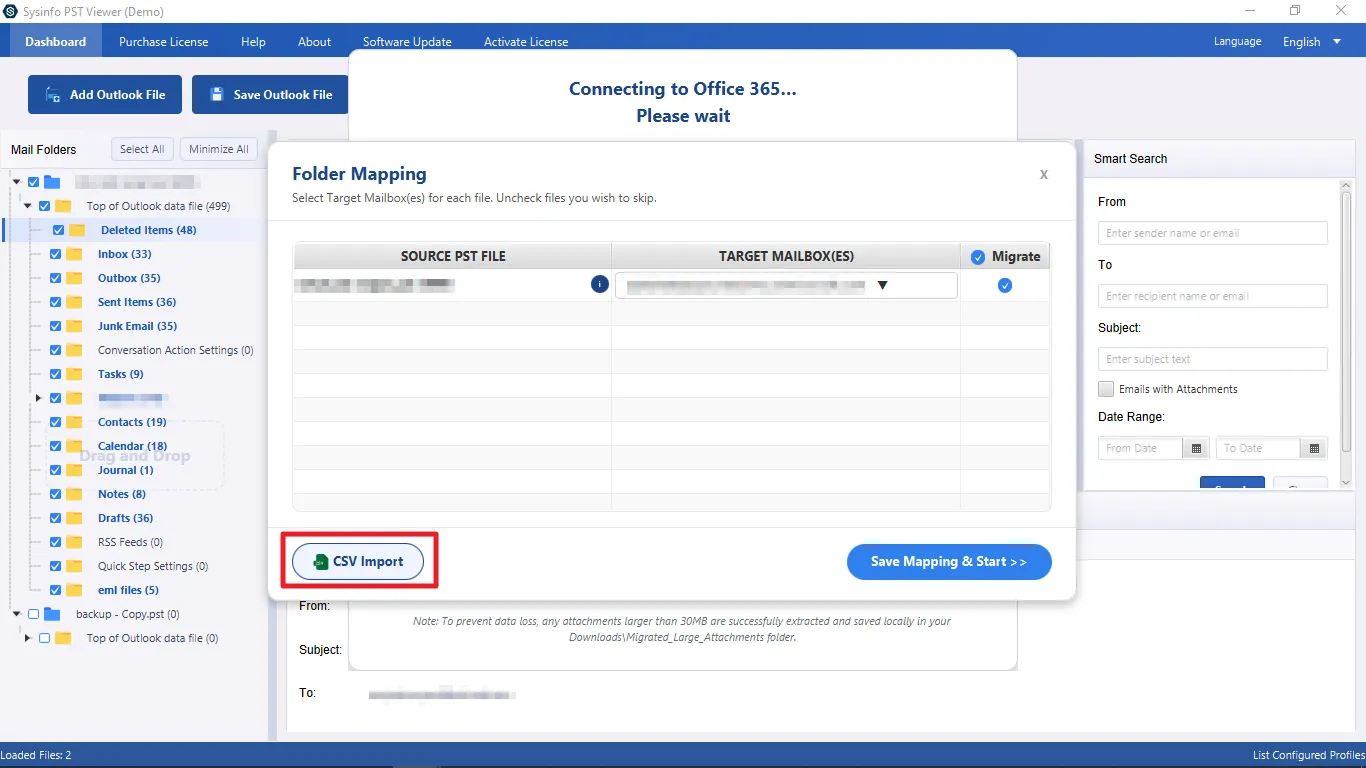
Task: Focus the From sender name or email field
Action: click(1213, 233)
